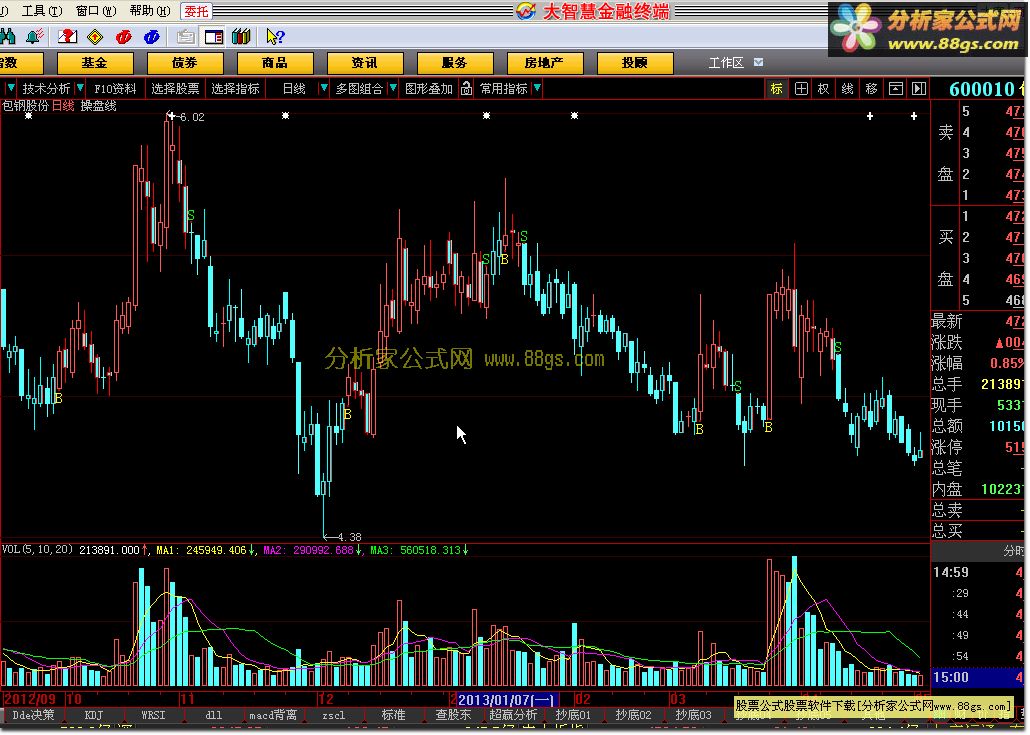The height and width of the screenshot is (735, 1030).
Task: Switch to the dll indicator tab
Action: coord(213,715)
